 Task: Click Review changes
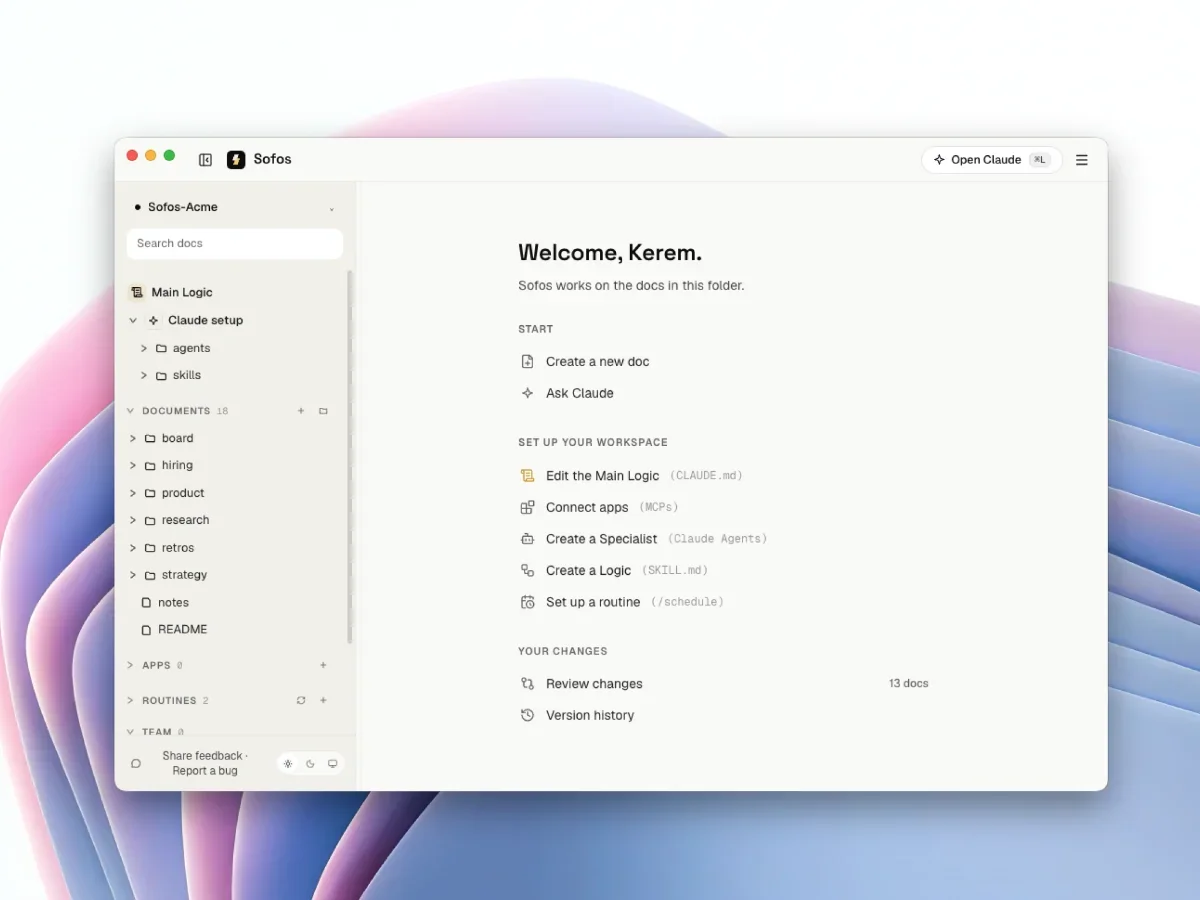[x=594, y=684]
